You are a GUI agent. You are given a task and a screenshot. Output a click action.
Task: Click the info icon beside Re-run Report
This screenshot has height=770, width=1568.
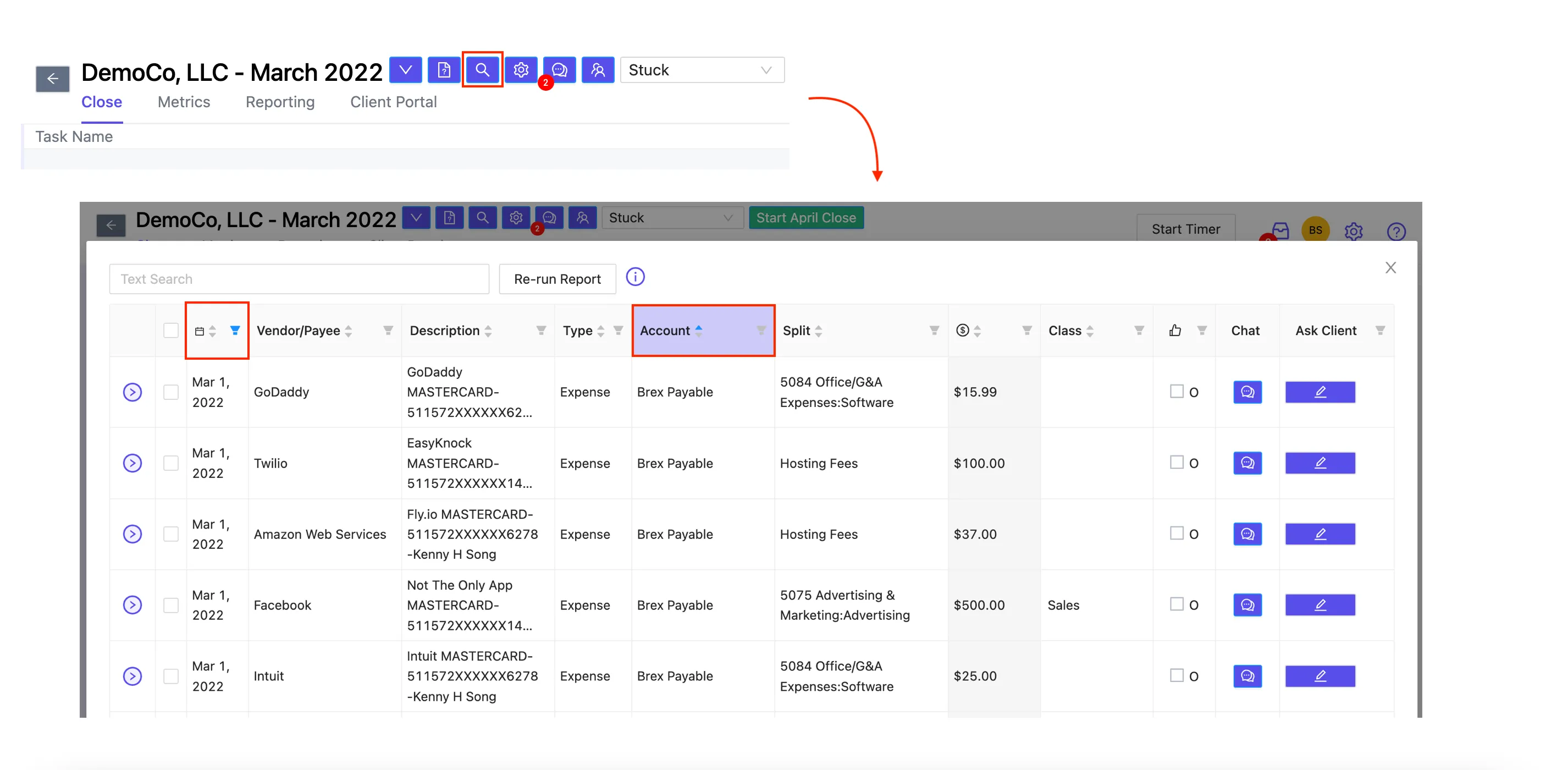(636, 277)
